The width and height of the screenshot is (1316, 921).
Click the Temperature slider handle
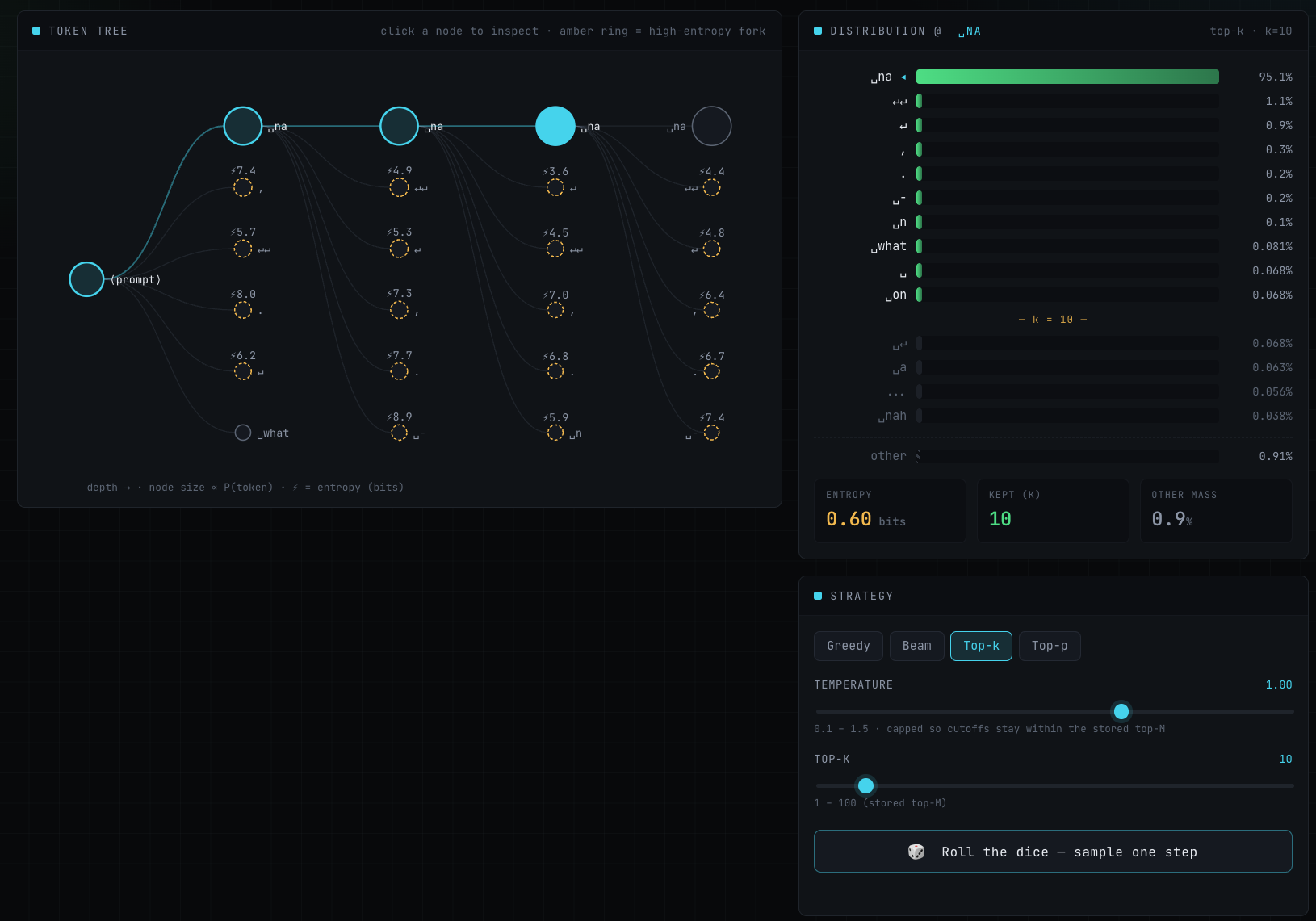(x=1121, y=711)
